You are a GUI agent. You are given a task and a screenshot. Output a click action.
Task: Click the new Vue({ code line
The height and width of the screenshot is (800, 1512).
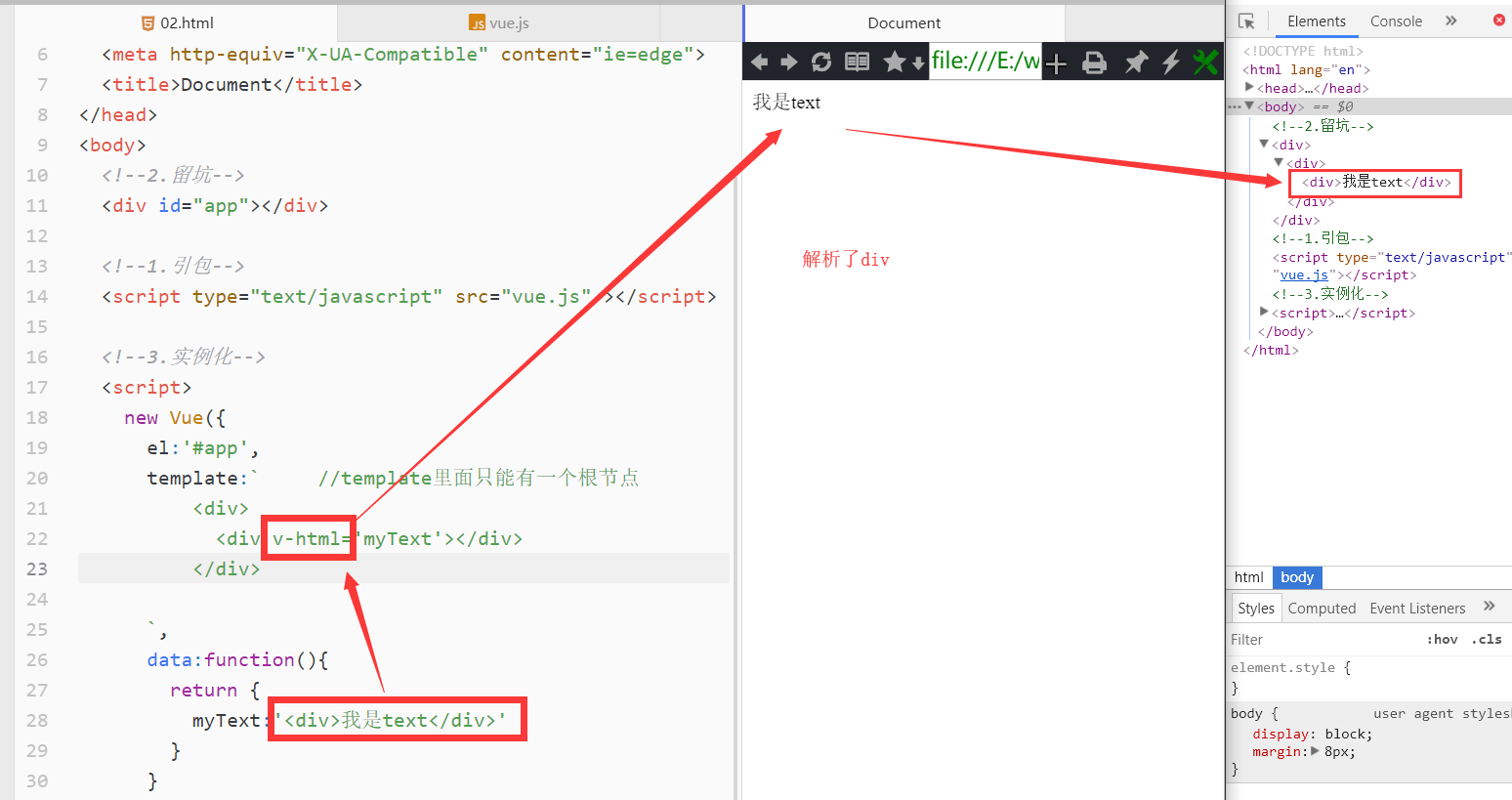click(x=175, y=417)
